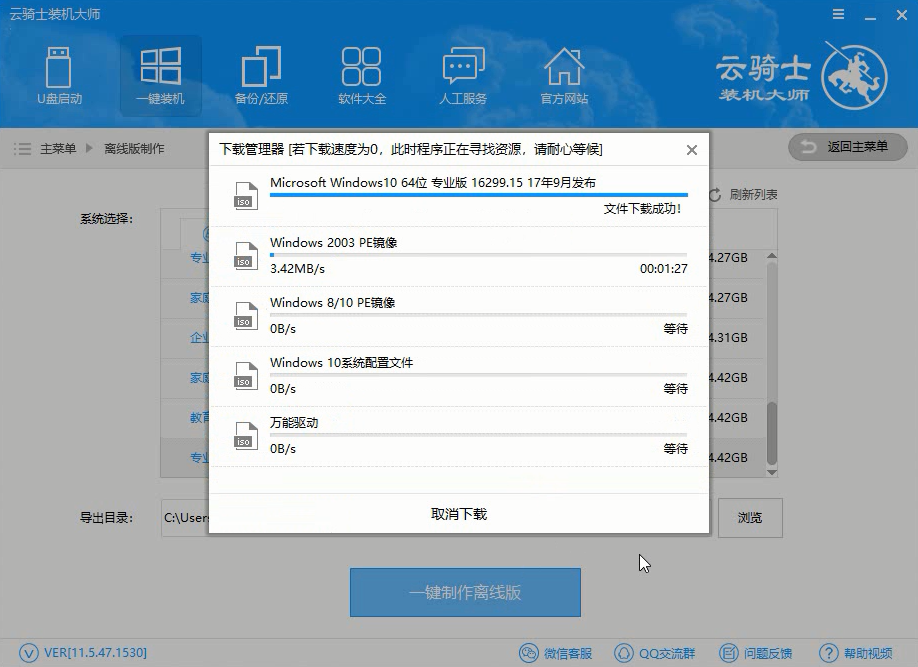
Task: Click the iso icon for Windows 10系统配置文件
Action: point(245,376)
